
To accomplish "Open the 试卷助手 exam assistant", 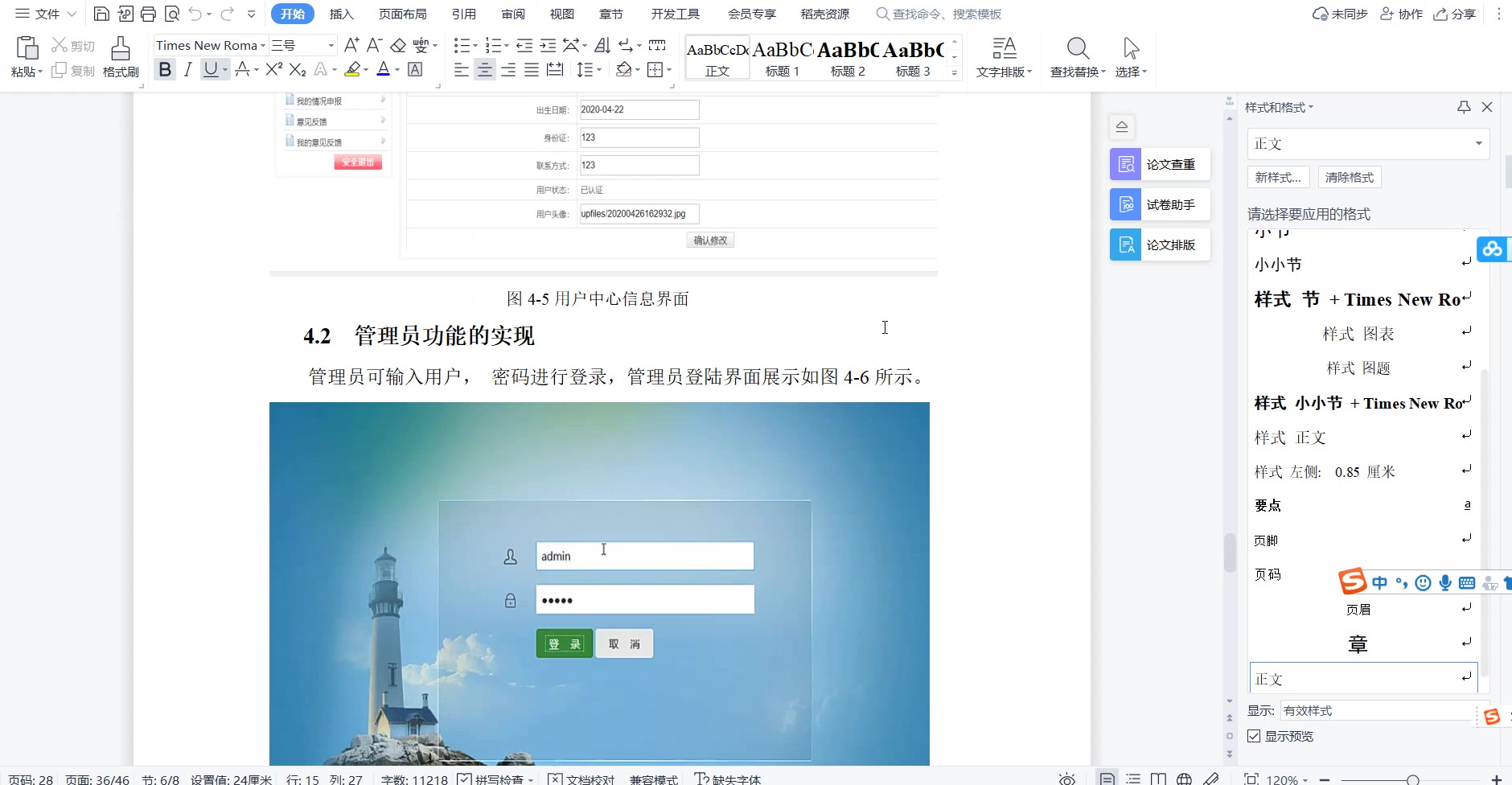I will 1160,204.
